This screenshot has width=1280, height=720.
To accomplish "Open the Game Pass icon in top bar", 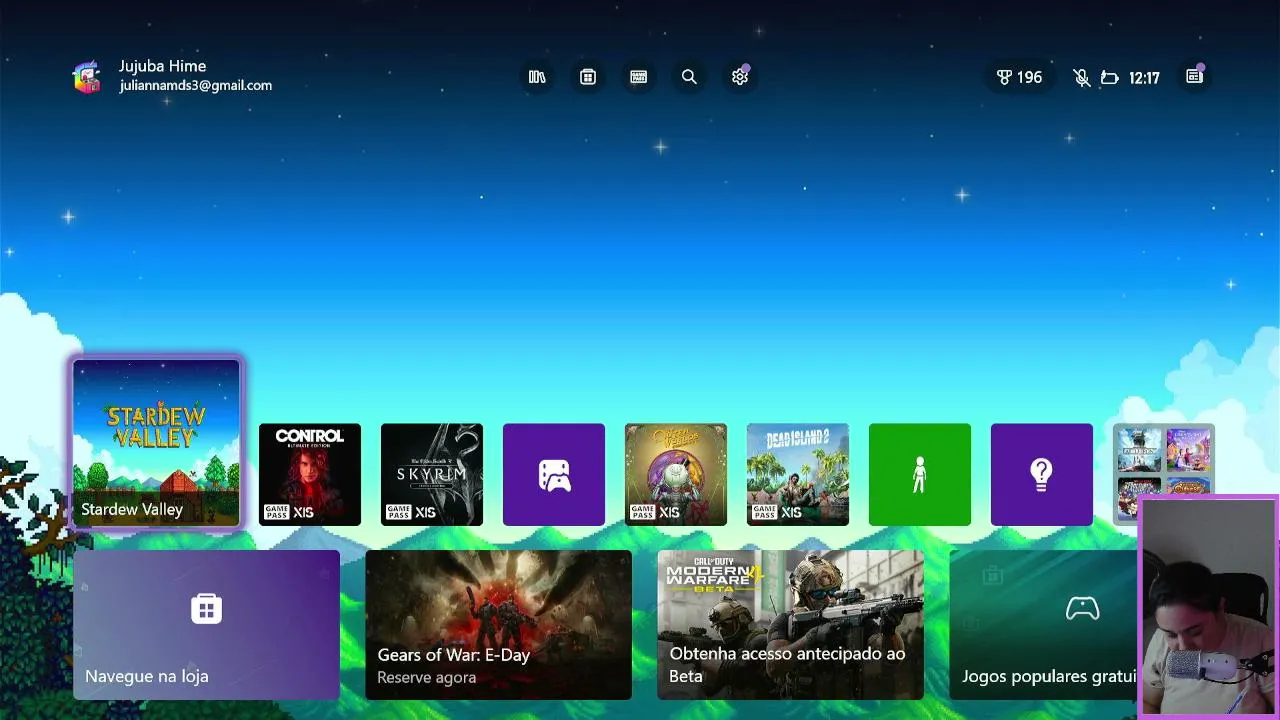I will click(638, 77).
